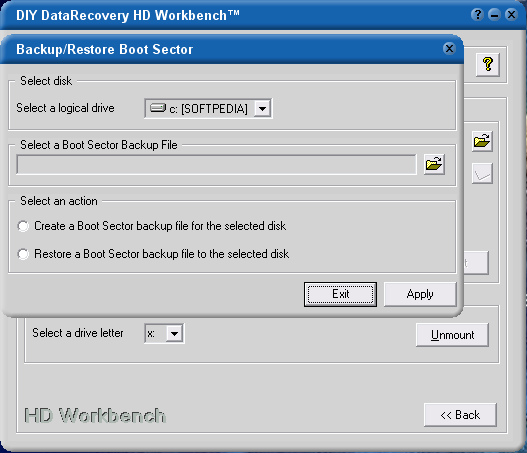This screenshot has width=527, height=453.
Task: Click the disabled checkmark button in main window
Action: pyautogui.click(x=482, y=173)
